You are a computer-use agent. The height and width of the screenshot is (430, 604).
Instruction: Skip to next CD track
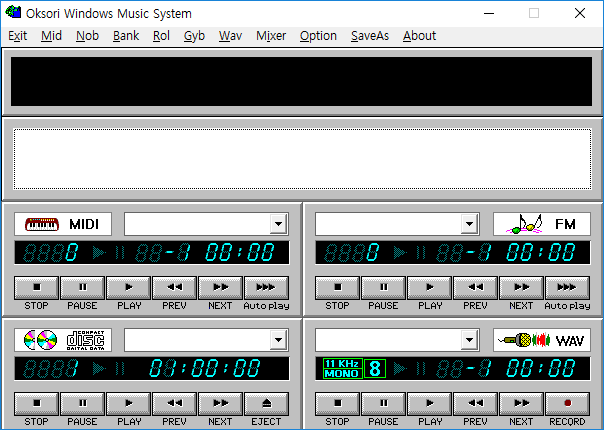[x=220, y=403]
